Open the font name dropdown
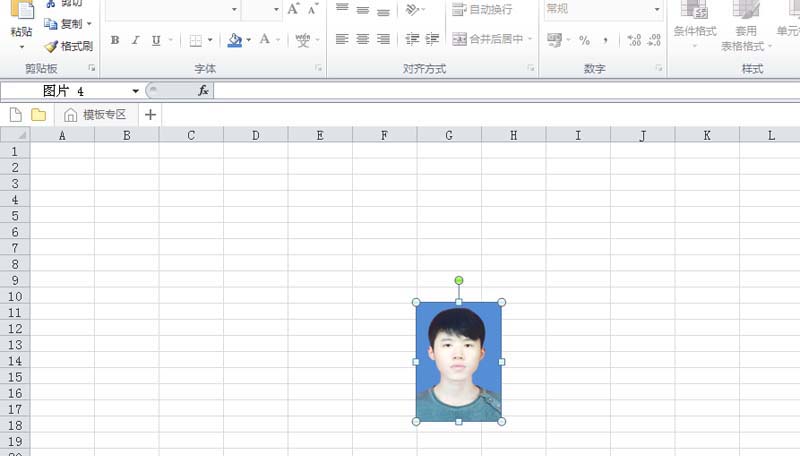 234,9
